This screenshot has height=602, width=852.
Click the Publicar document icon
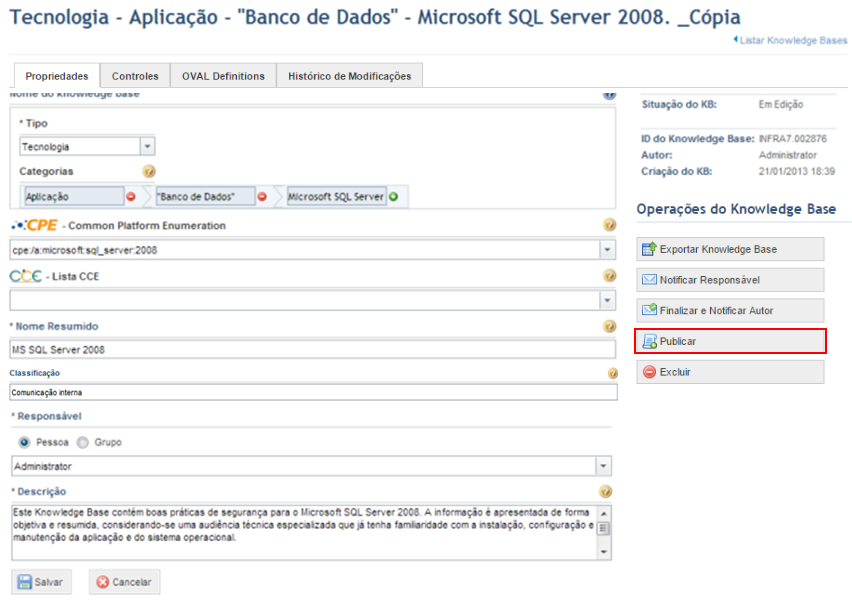point(649,341)
